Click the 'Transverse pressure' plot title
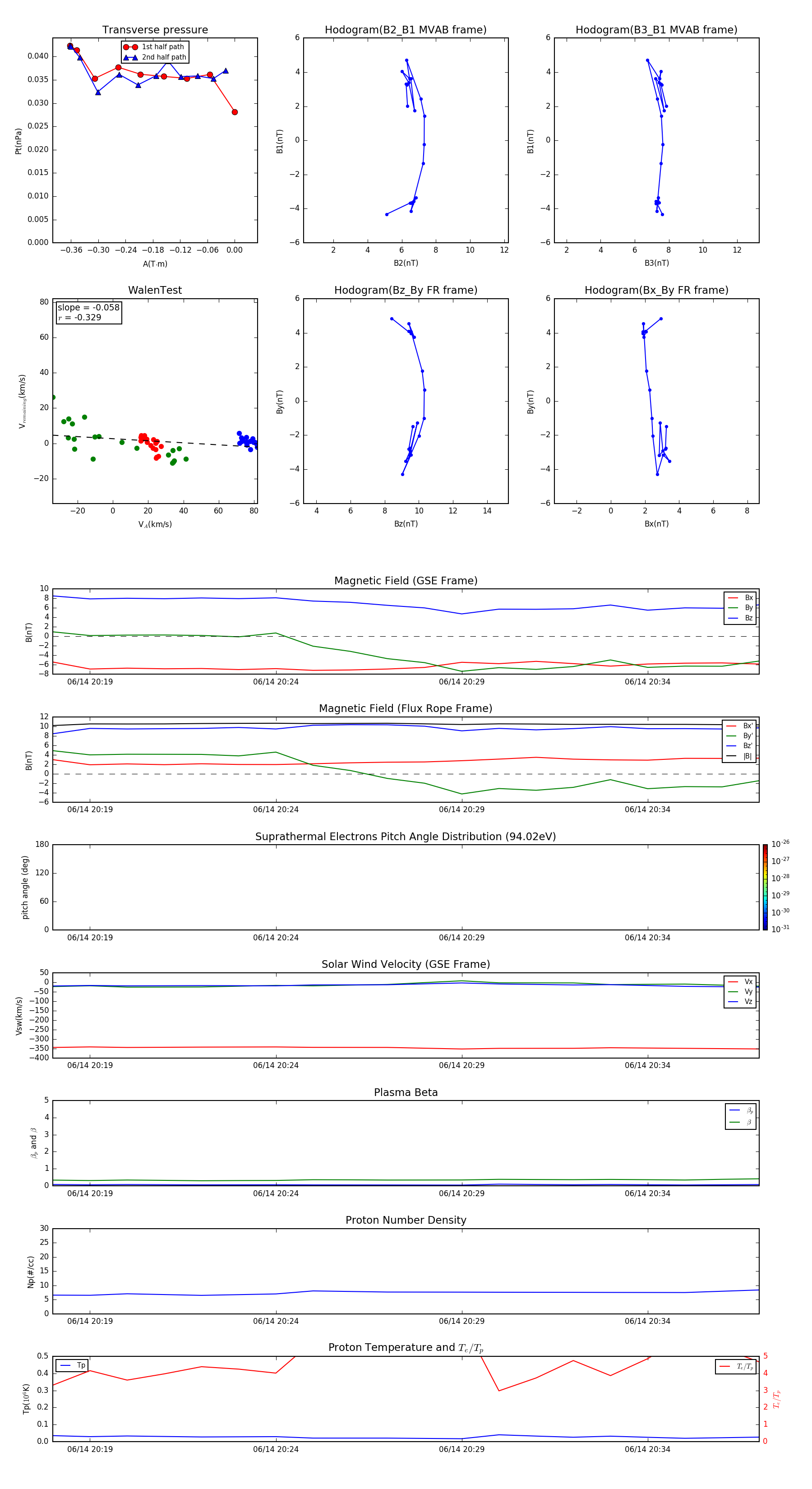This screenshot has width=812, height=1489. tap(155, 30)
